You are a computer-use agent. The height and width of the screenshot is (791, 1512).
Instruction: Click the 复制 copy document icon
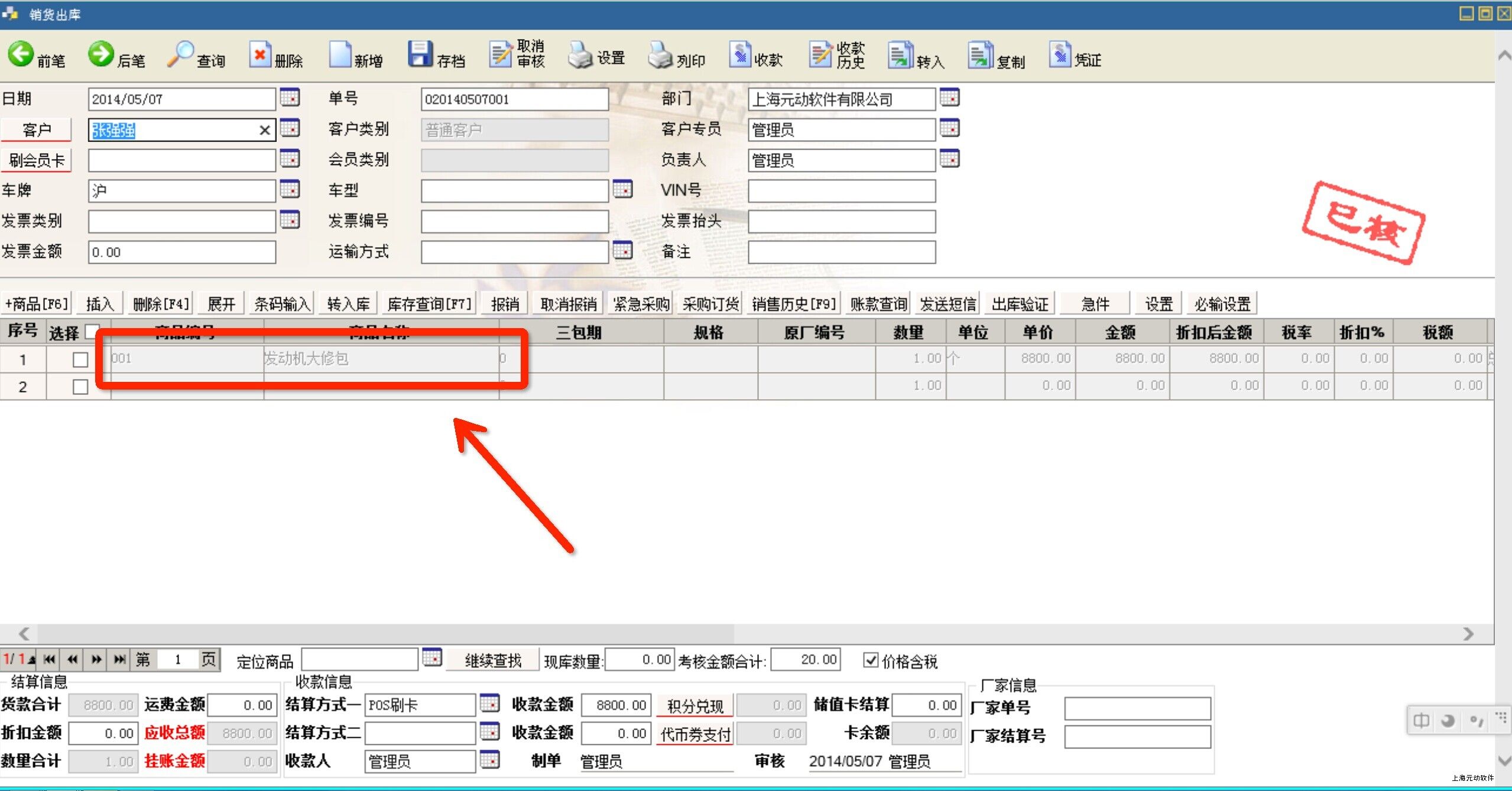980,56
